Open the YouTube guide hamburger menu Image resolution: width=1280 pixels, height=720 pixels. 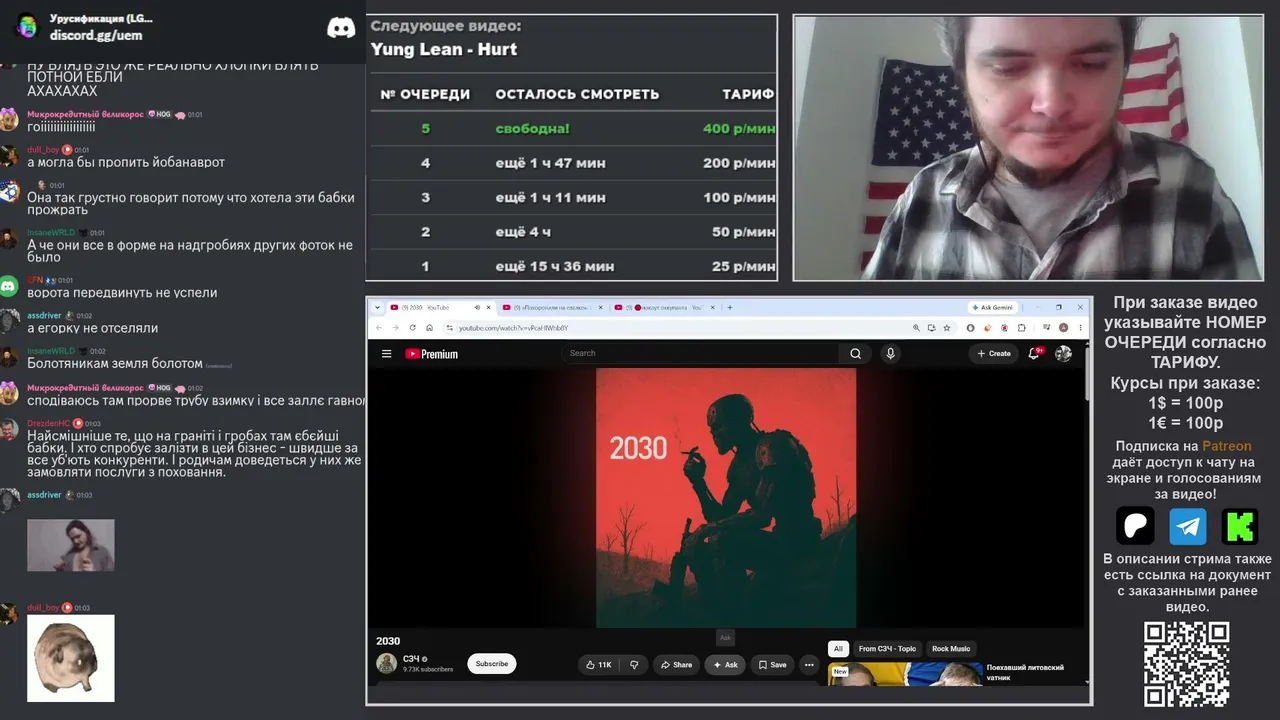[x=386, y=354]
